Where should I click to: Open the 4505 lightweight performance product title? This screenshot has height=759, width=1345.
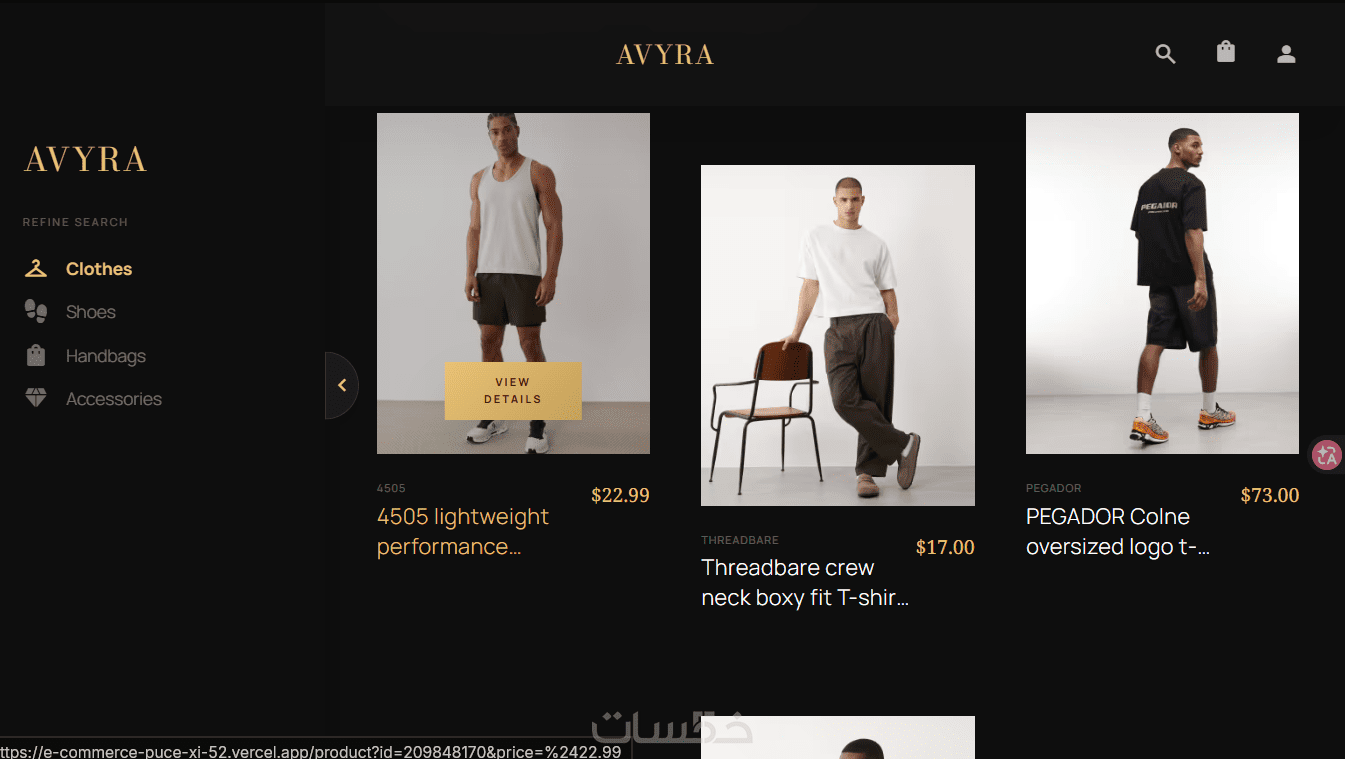tap(463, 531)
